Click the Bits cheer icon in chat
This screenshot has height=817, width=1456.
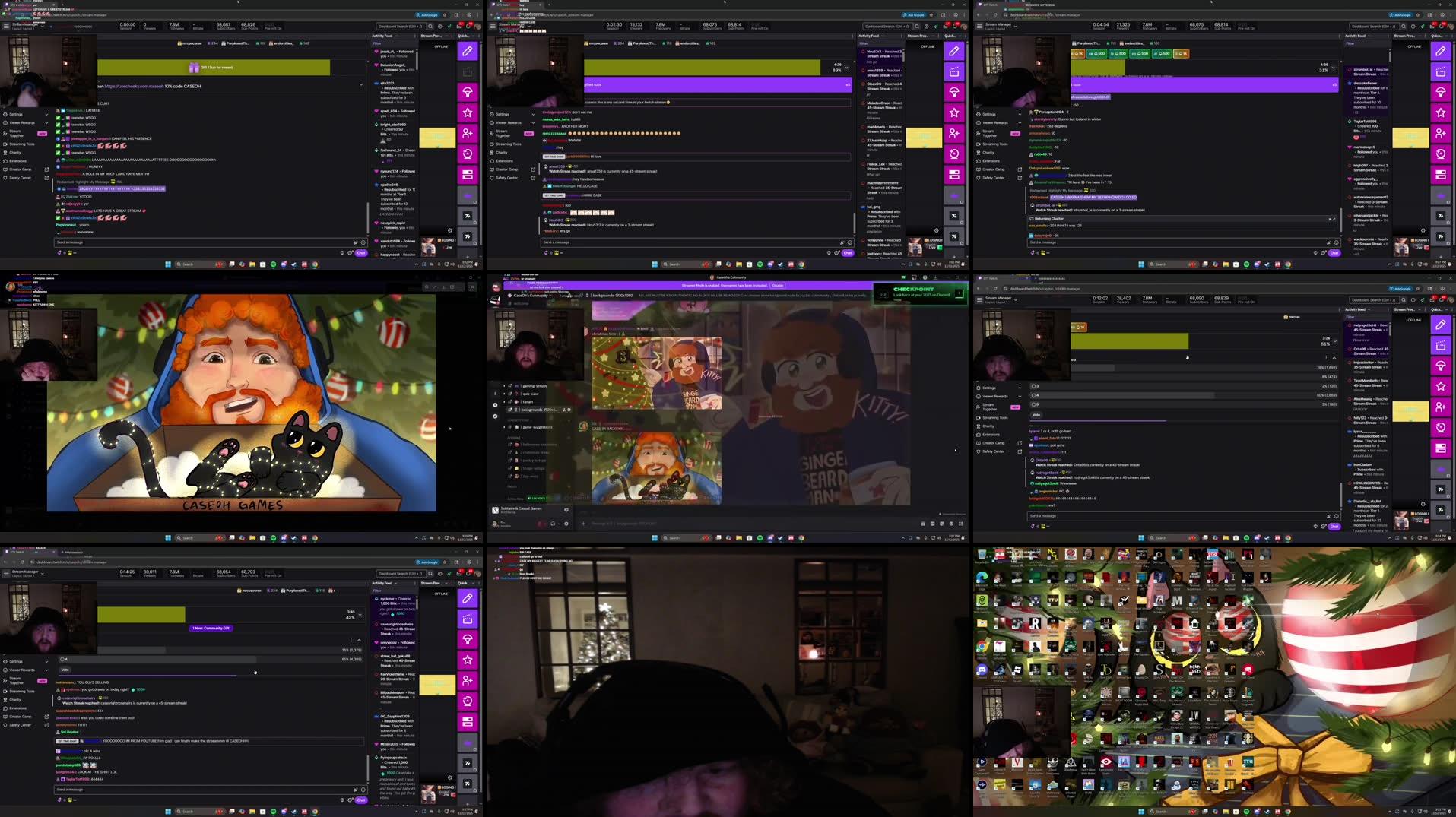click(x=356, y=242)
